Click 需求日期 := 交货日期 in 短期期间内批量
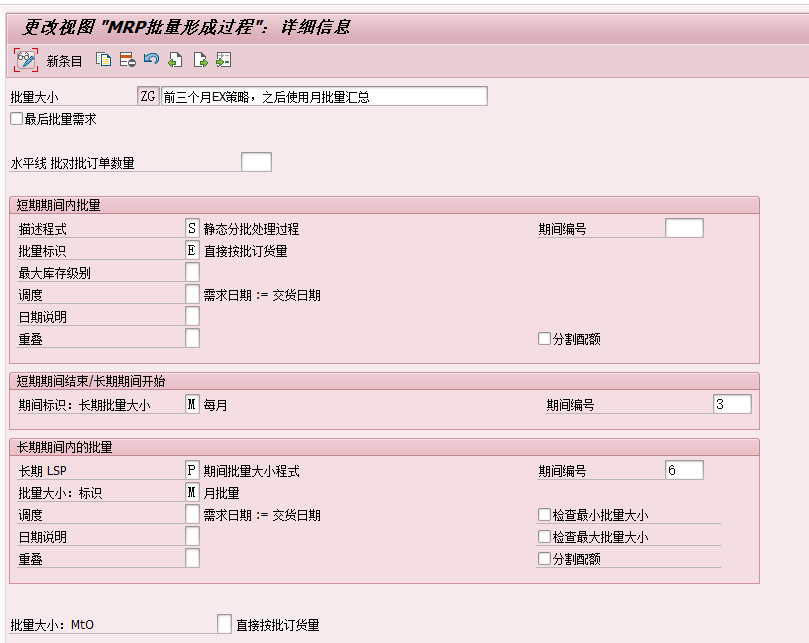The image size is (809, 643). click(x=262, y=295)
